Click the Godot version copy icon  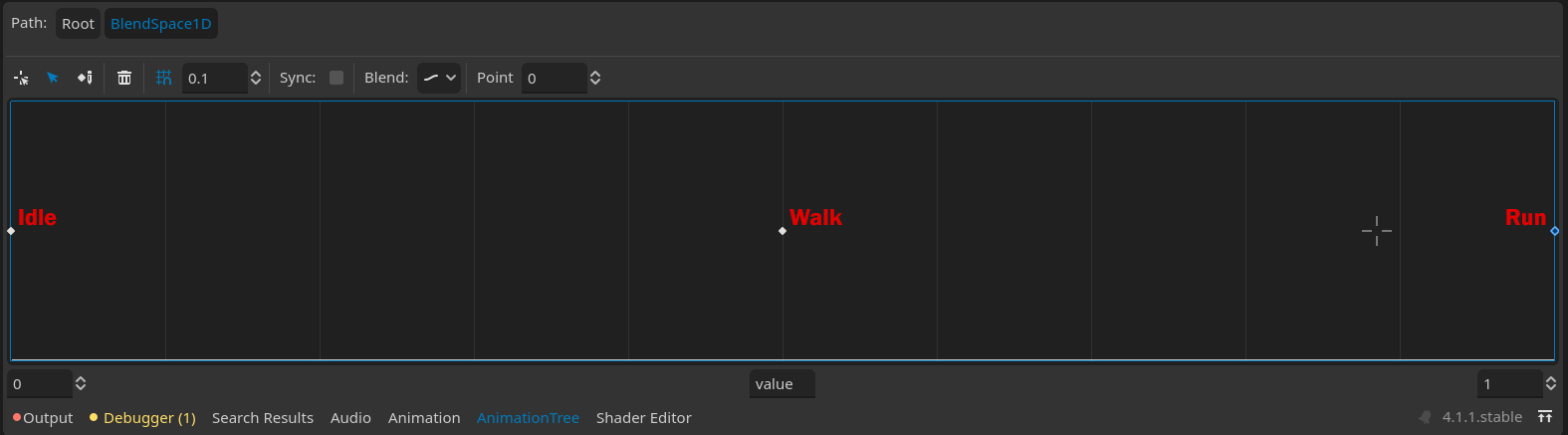pos(1425,417)
